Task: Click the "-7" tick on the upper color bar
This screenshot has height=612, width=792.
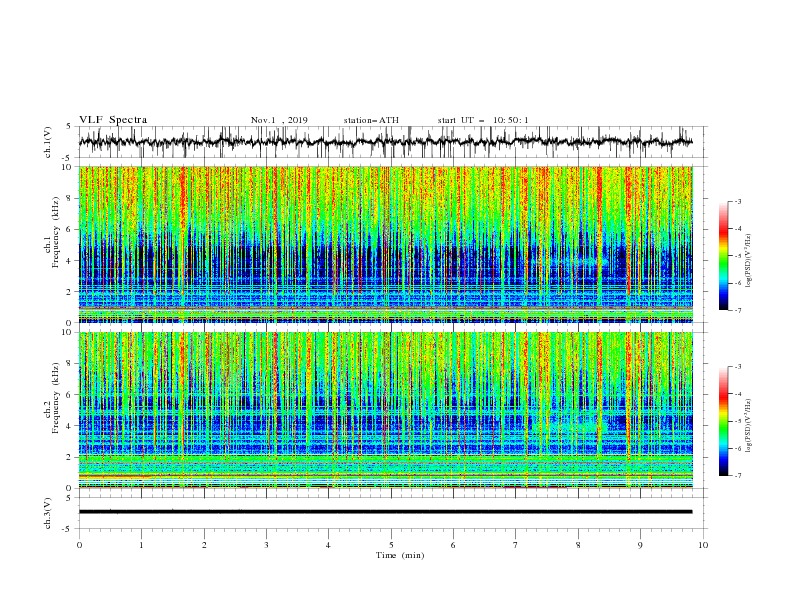Action: [x=737, y=310]
